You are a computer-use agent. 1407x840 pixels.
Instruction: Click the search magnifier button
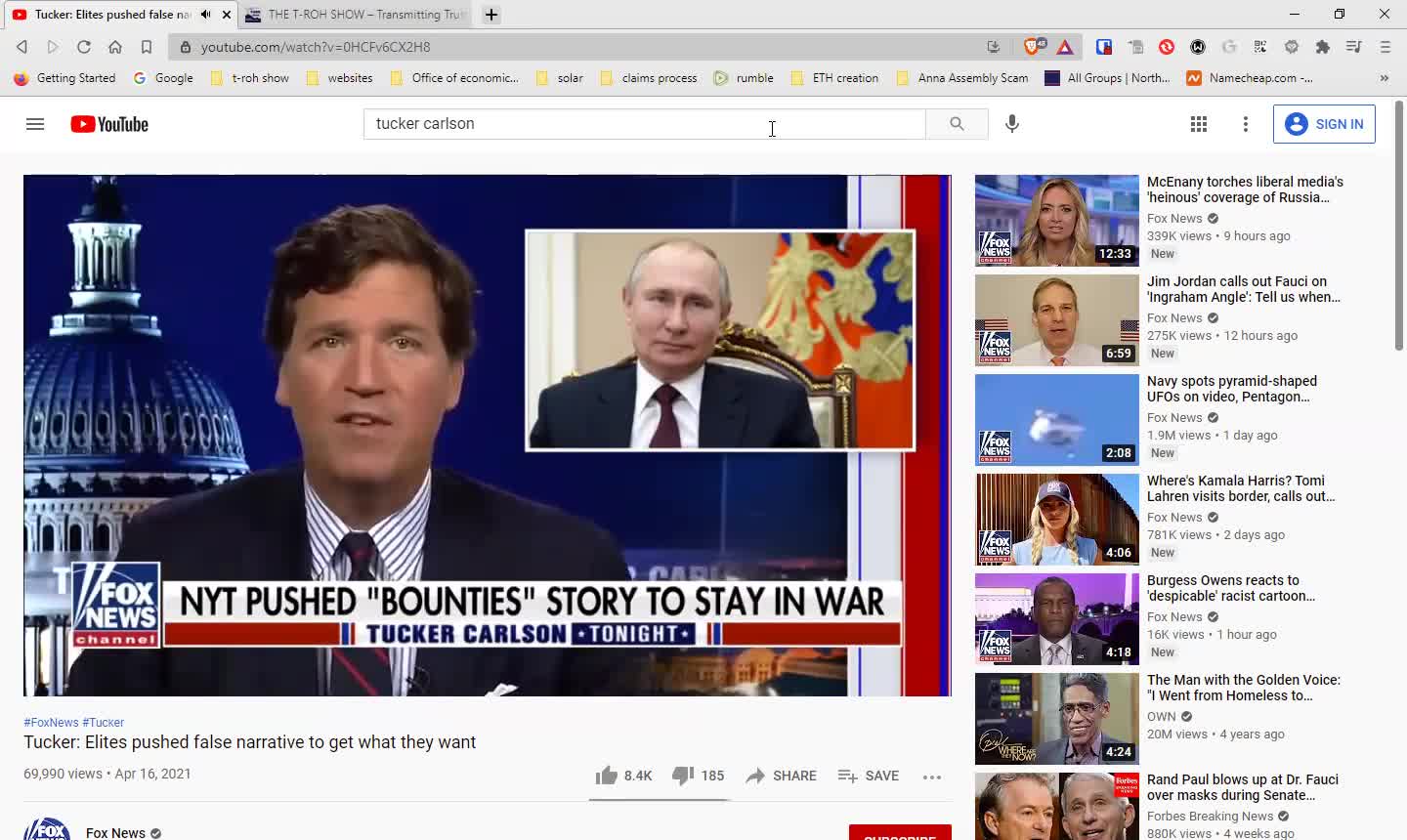957,124
